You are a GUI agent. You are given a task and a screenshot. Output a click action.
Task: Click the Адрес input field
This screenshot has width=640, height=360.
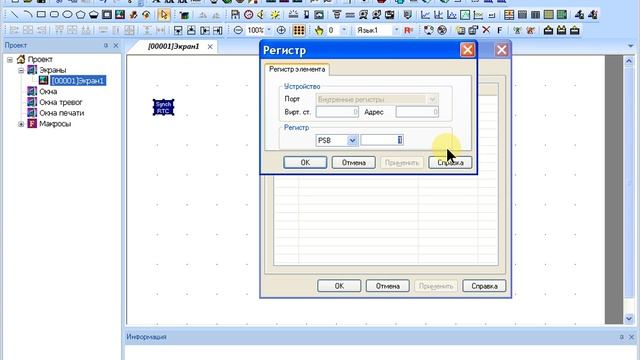pyautogui.click(x=417, y=112)
